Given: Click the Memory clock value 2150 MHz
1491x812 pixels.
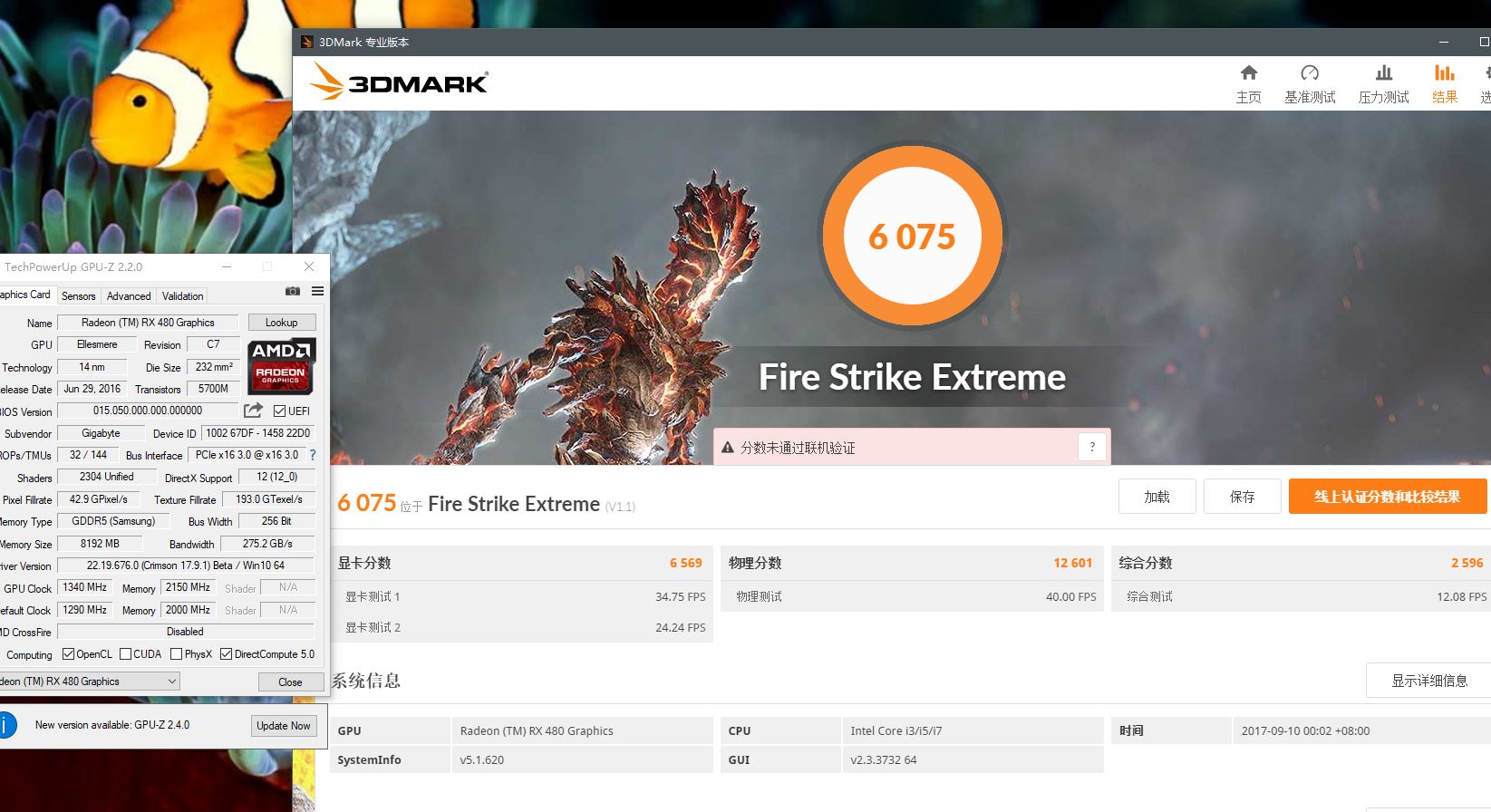Looking at the screenshot, I should click(188, 587).
